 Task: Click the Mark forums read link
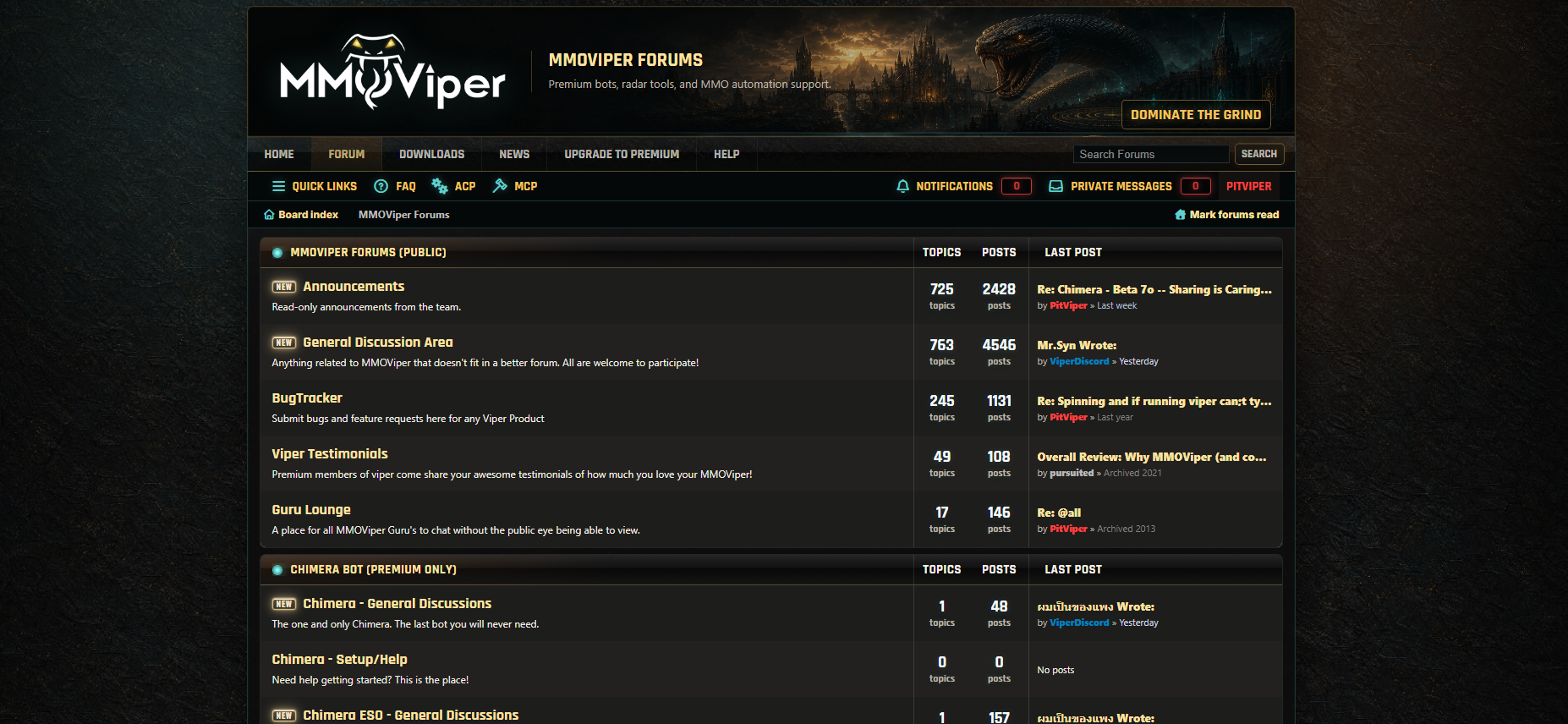(1234, 215)
